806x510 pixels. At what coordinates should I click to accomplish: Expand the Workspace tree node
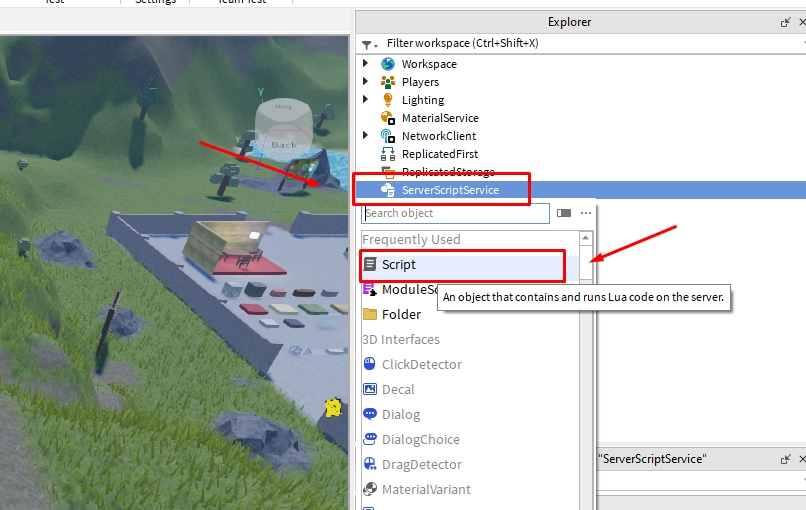click(x=365, y=63)
